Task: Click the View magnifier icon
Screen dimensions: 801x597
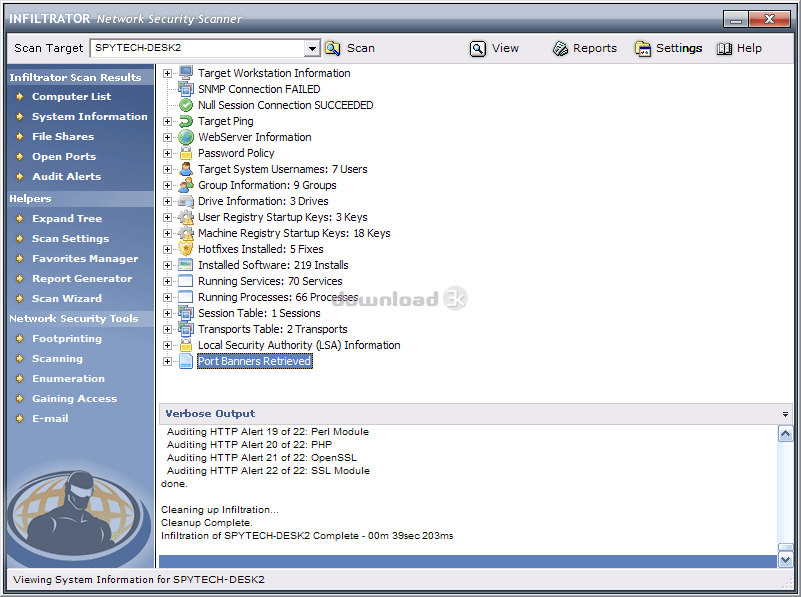Action: 478,49
